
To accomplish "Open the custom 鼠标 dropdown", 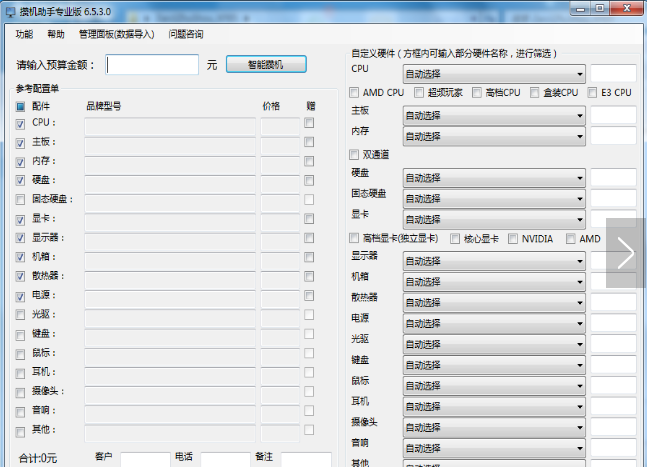I will point(494,386).
